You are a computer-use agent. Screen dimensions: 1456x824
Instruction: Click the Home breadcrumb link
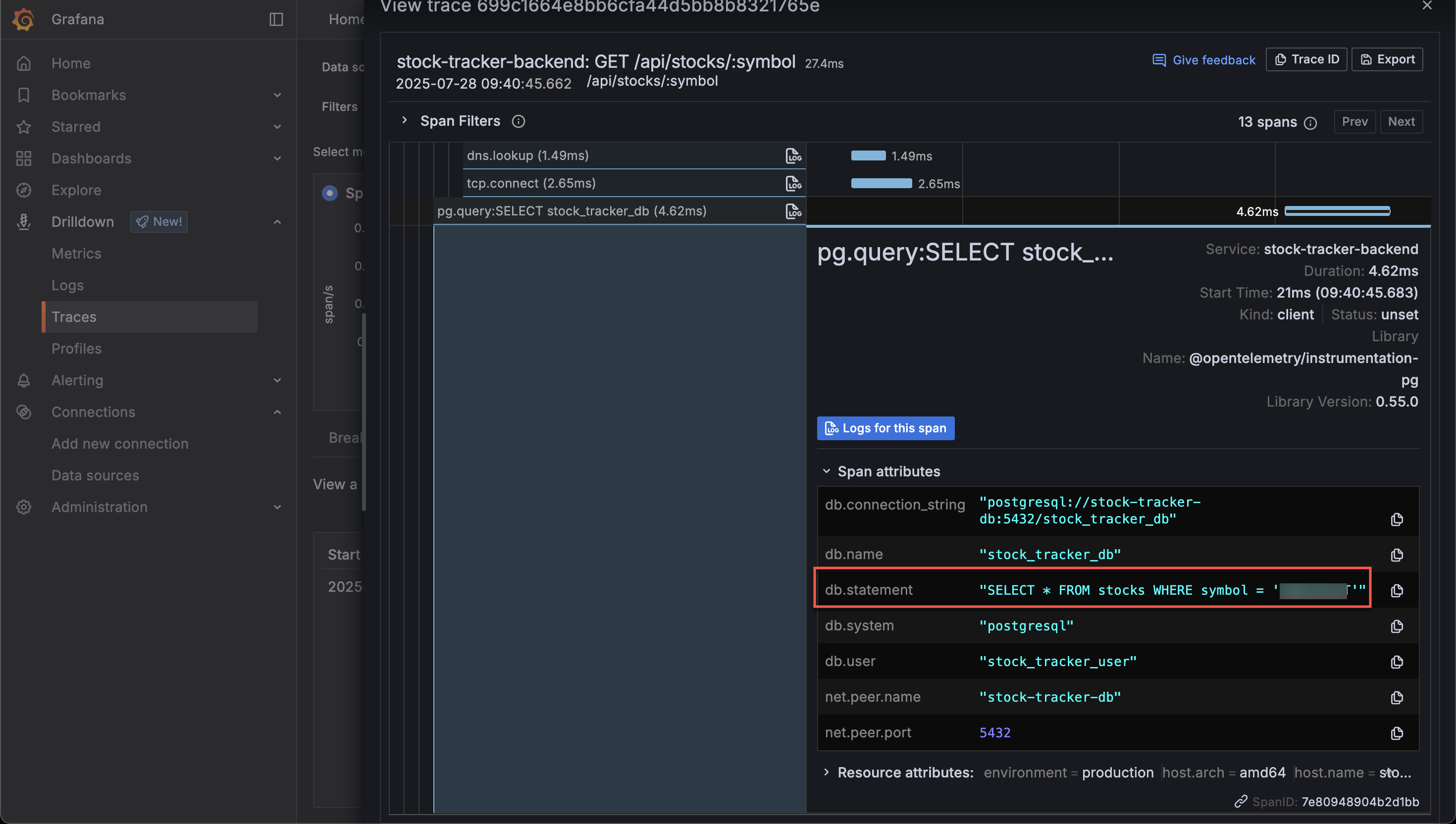(x=346, y=19)
